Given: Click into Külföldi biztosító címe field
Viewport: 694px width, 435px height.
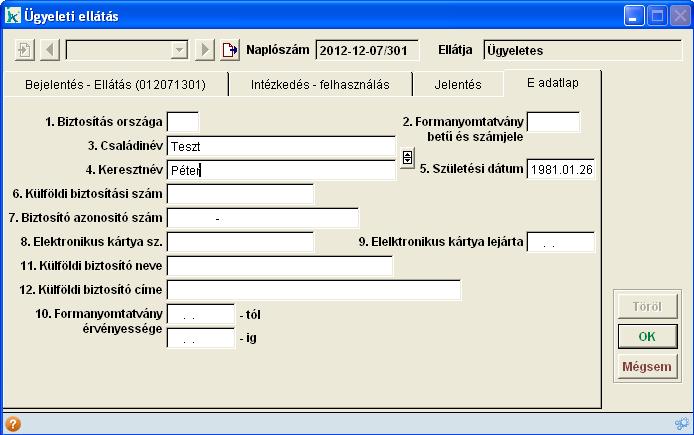Looking at the screenshot, I should coord(313,290).
